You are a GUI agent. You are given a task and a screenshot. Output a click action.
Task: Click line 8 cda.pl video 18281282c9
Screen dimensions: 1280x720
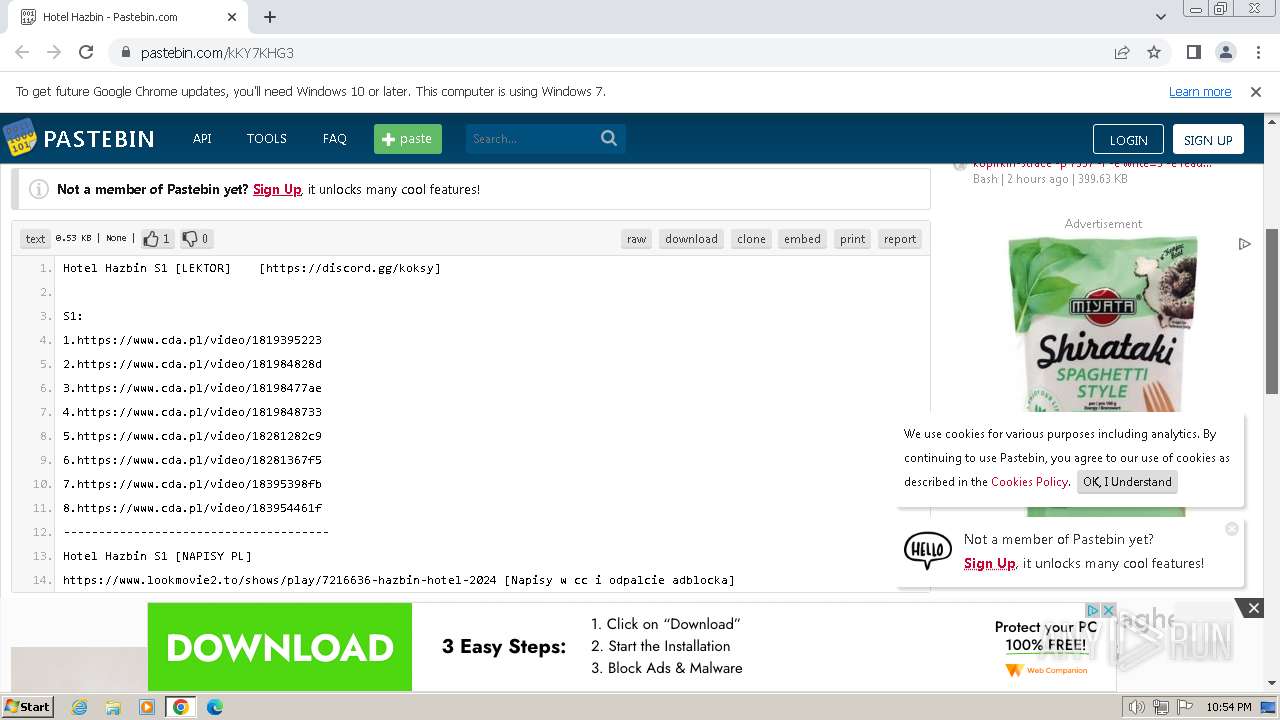click(192, 436)
